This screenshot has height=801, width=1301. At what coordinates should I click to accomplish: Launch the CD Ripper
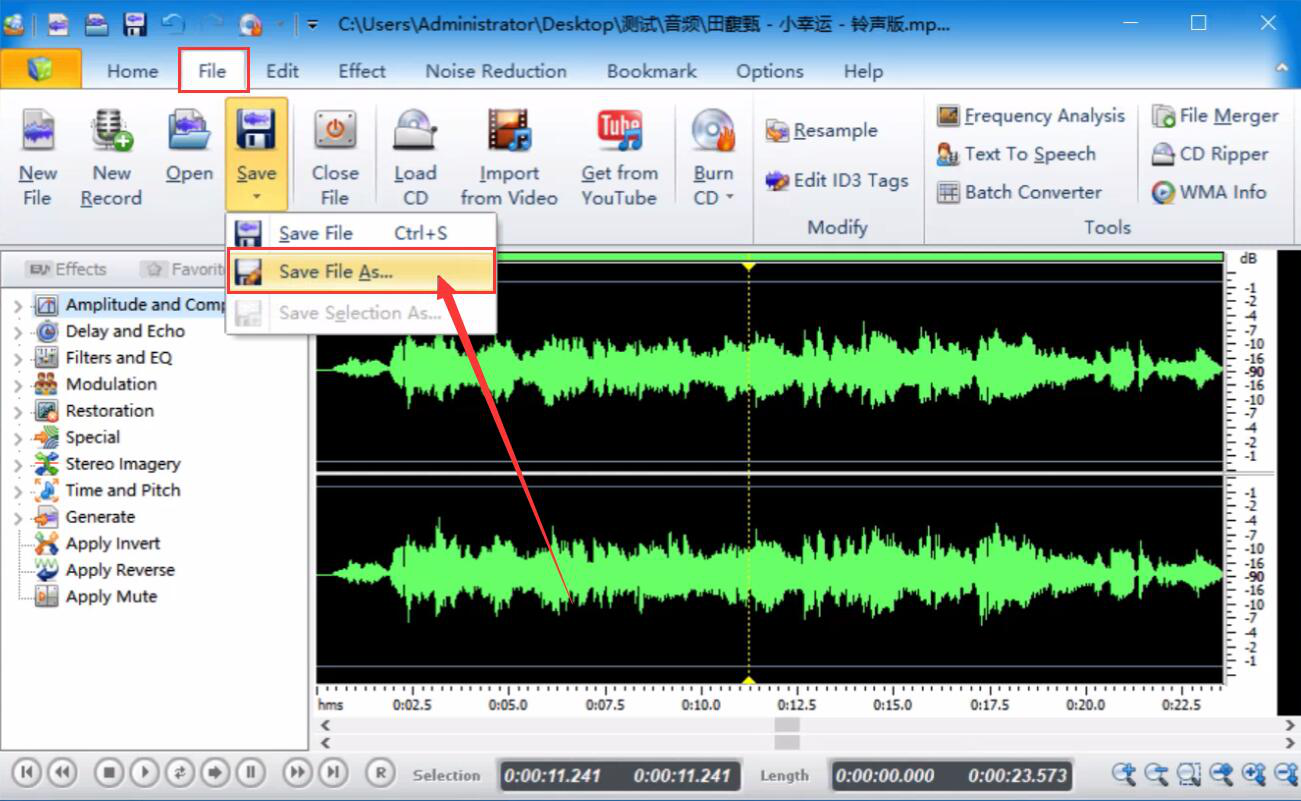coord(1210,154)
